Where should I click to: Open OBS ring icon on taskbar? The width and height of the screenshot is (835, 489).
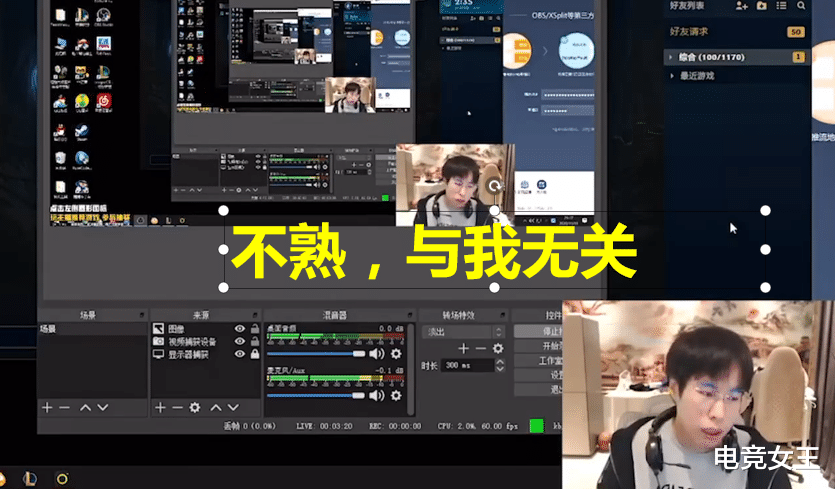62,478
